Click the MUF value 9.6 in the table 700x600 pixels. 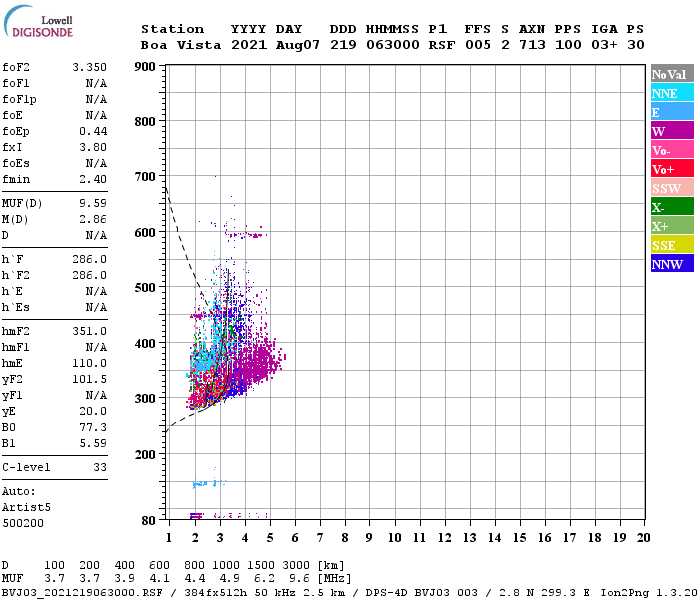[x=299, y=579]
